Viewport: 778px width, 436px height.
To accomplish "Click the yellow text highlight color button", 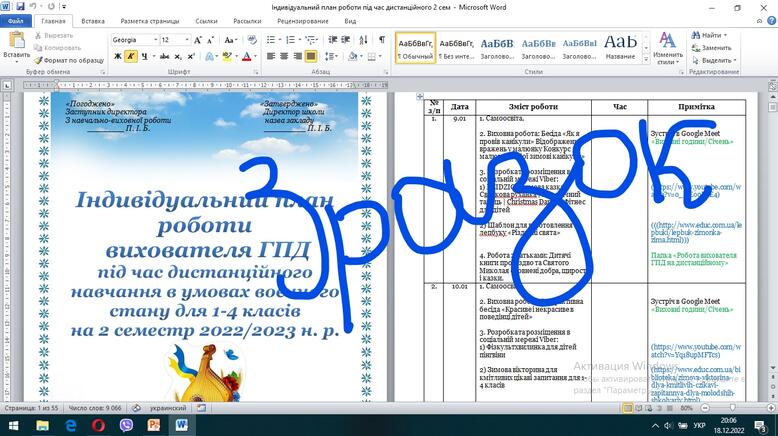I will coord(227,57).
